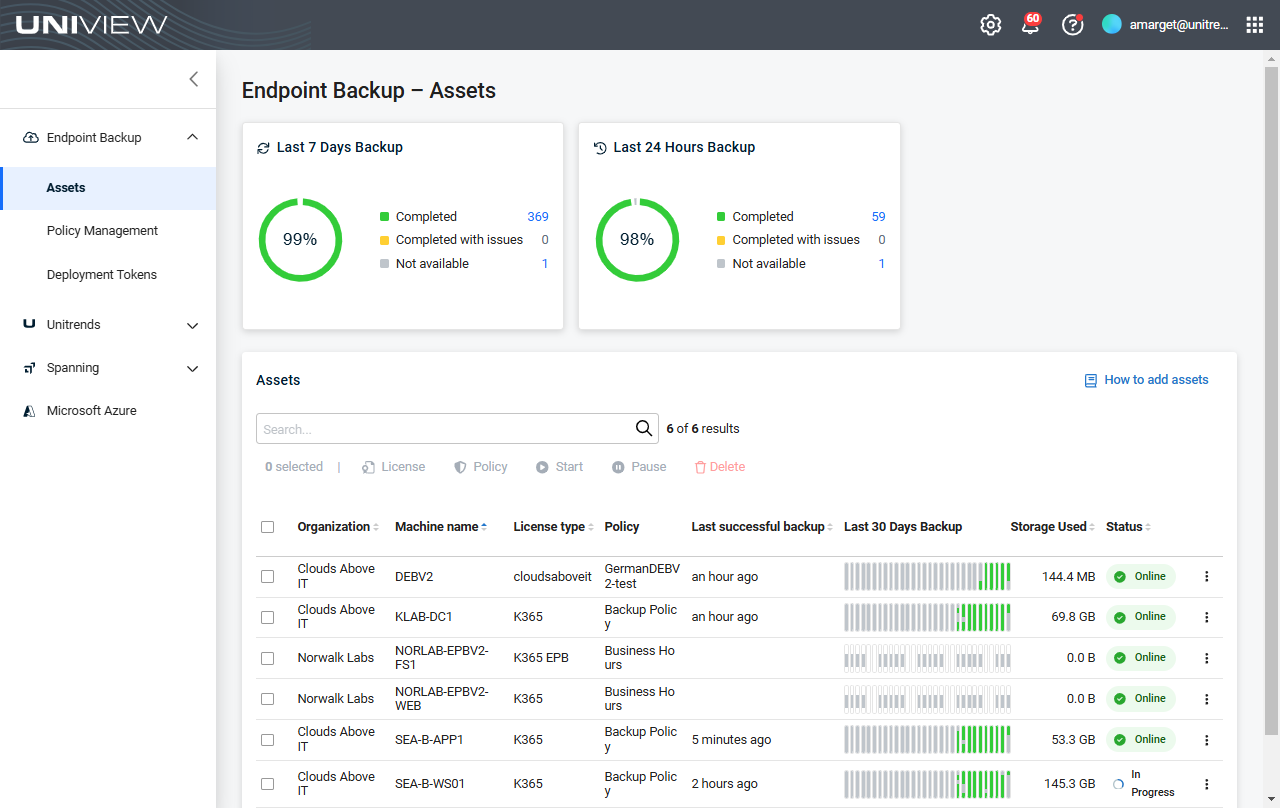Check the NORLAB-EPBV2-WEB row checkbox
Image resolution: width=1280 pixels, height=808 pixels.
click(x=267, y=699)
